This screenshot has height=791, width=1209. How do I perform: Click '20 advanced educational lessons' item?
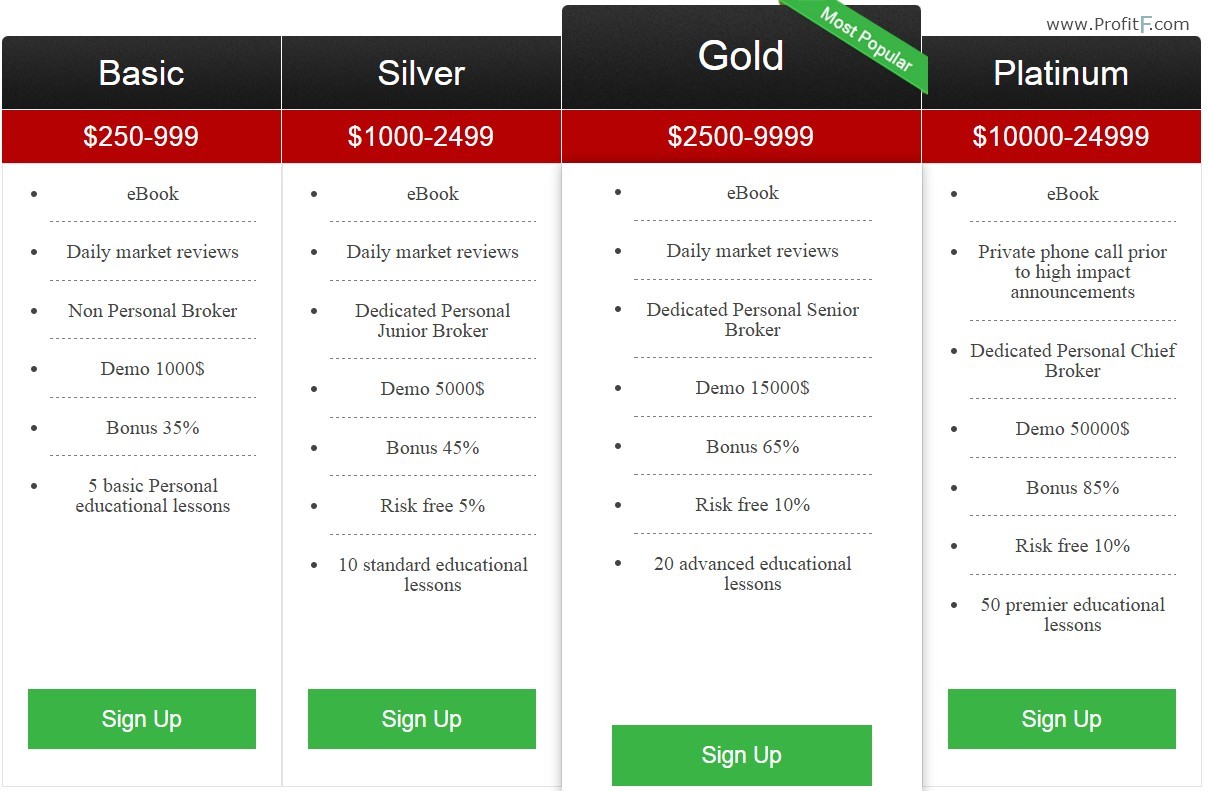(x=753, y=574)
